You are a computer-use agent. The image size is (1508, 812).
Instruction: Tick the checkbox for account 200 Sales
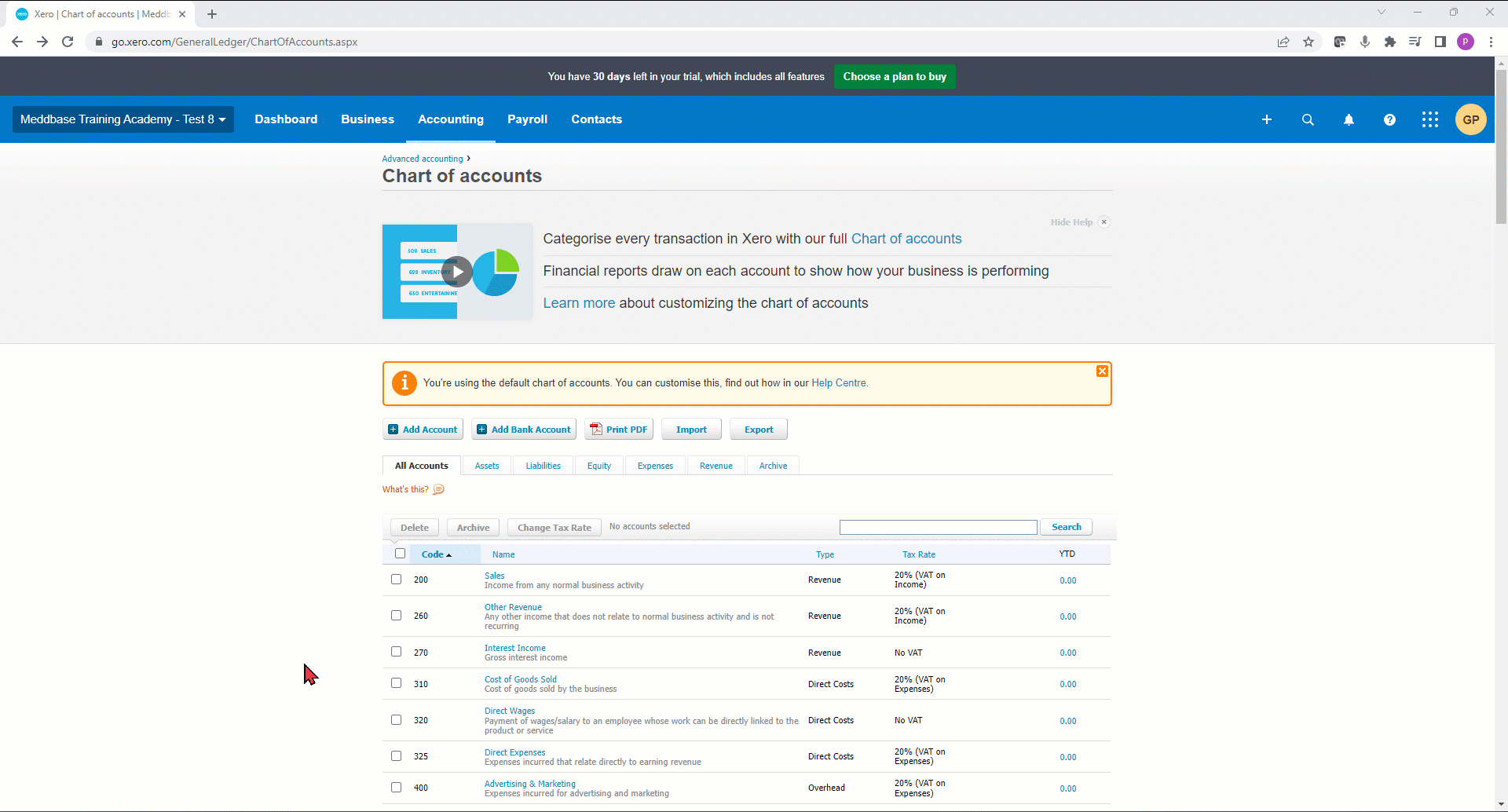[397, 580]
